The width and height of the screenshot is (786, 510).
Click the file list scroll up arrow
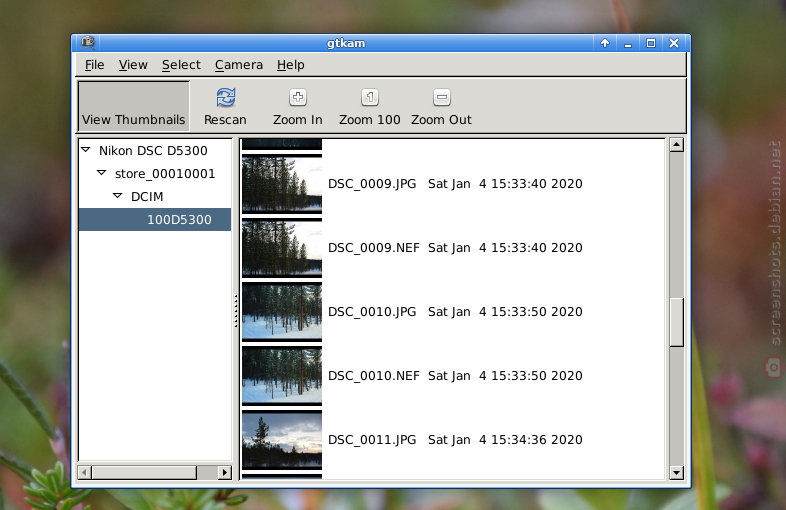tap(677, 145)
